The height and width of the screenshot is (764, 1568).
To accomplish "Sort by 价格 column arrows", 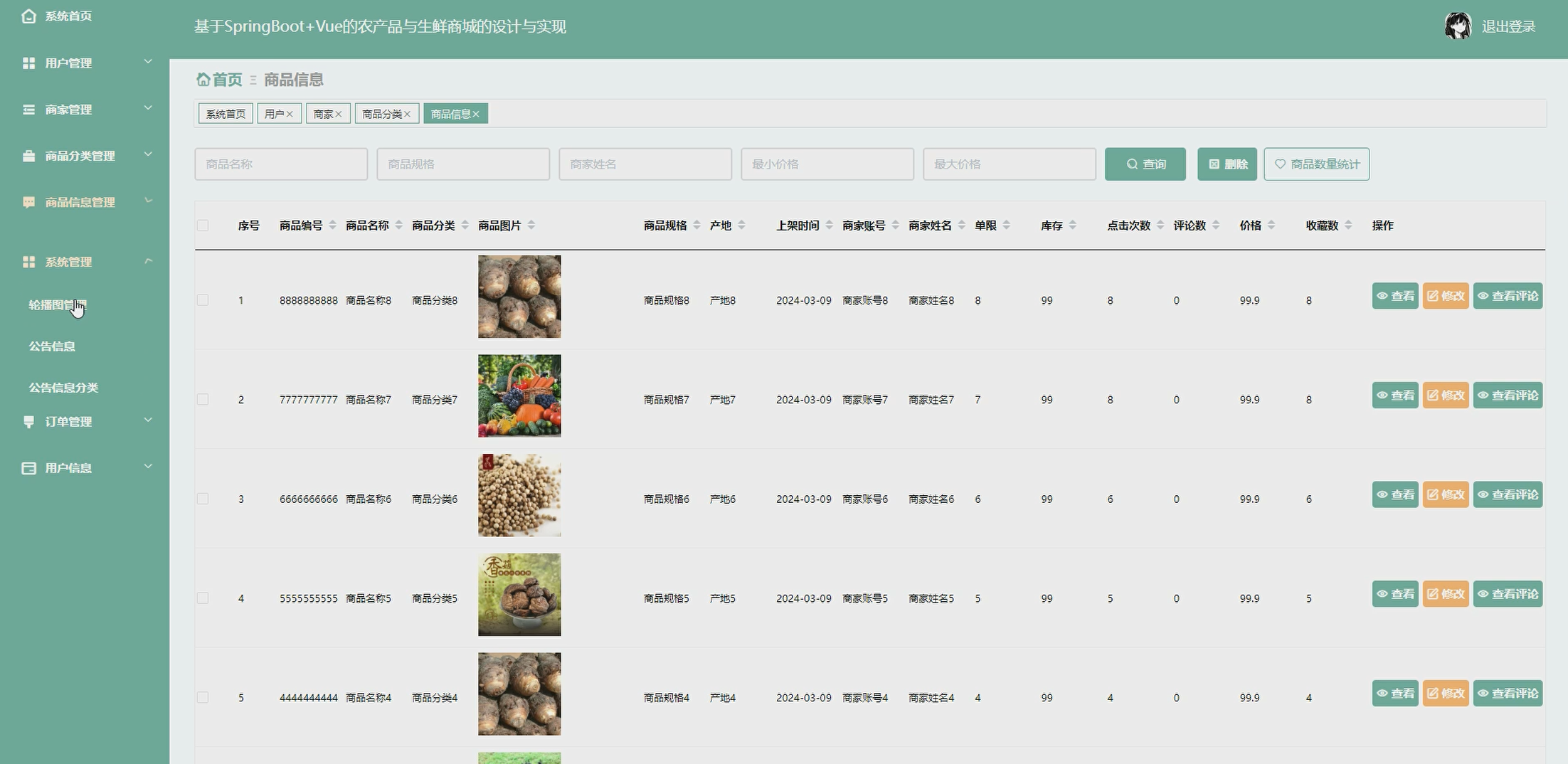I will pos(1271,226).
